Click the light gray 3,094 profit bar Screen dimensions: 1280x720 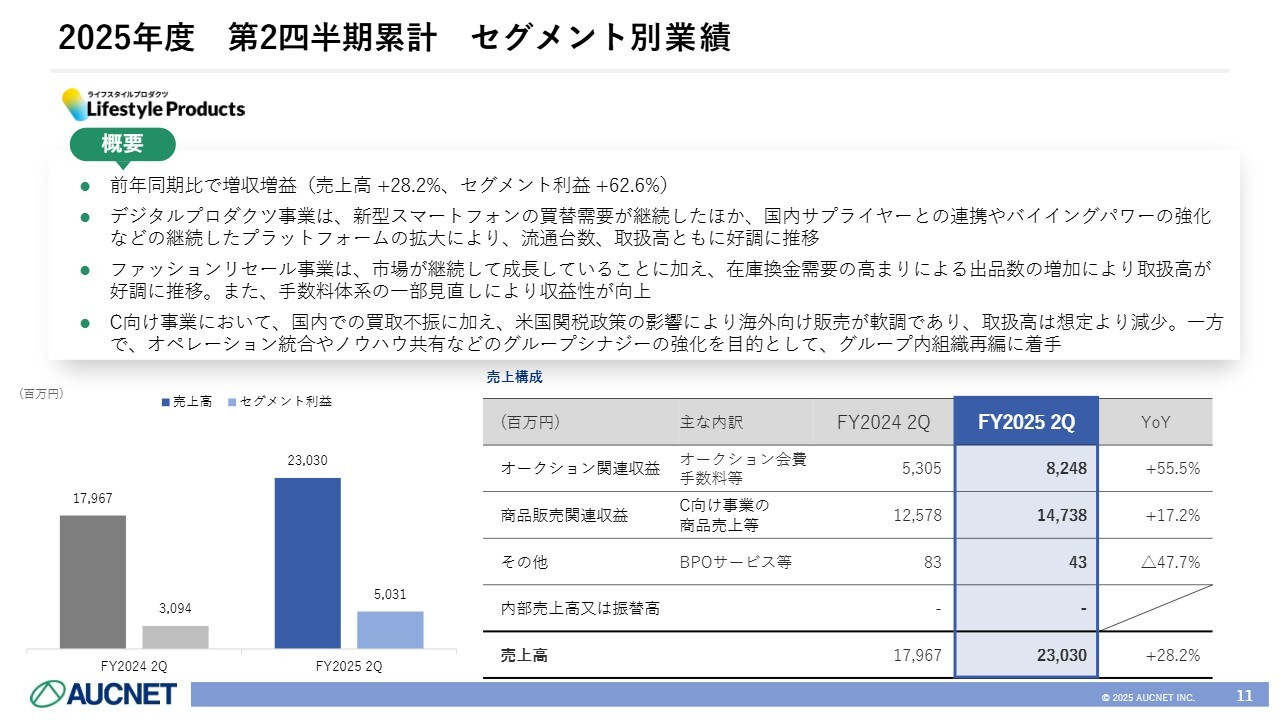click(175, 637)
